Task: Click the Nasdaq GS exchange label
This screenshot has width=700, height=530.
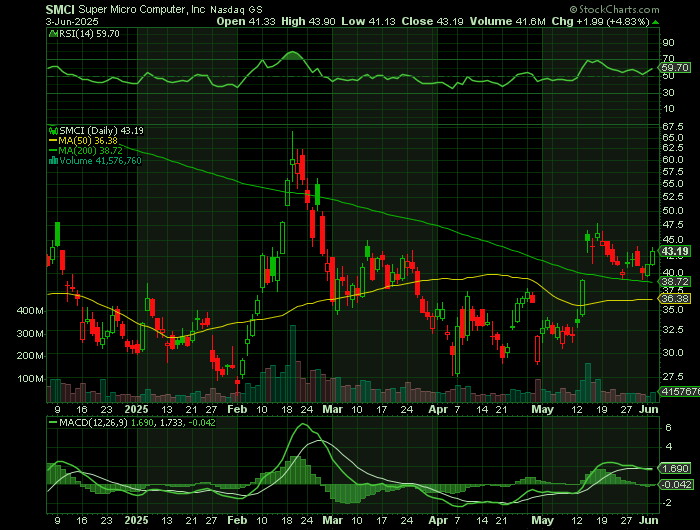Action: click(x=237, y=9)
